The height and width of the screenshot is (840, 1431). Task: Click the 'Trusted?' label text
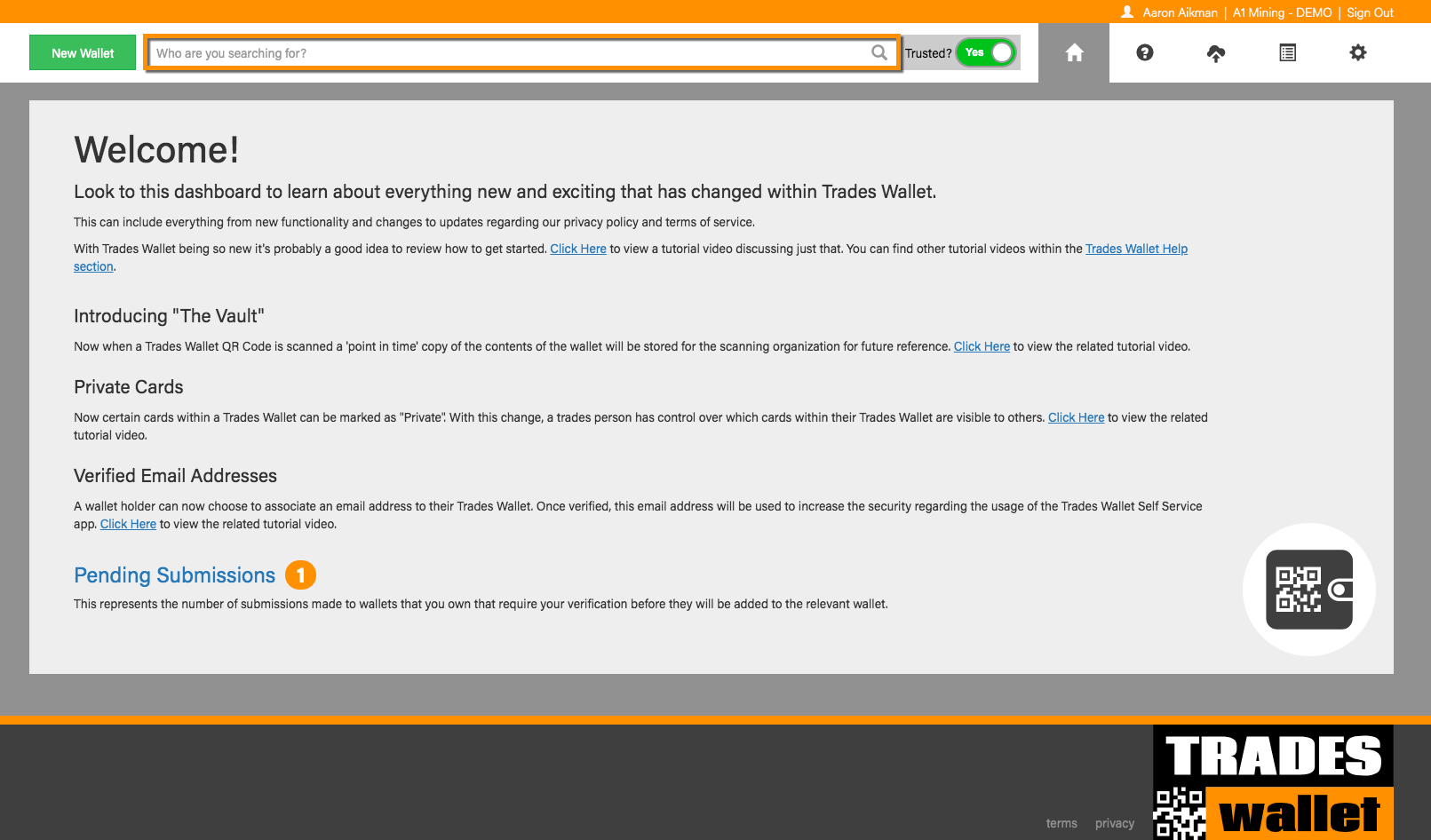pos(928,53)
